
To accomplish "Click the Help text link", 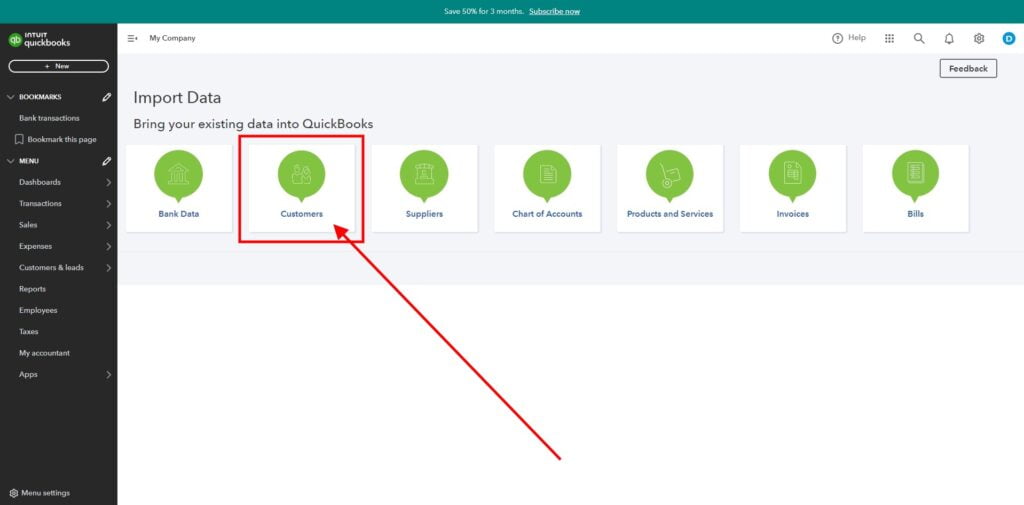I will pos(857,38).
